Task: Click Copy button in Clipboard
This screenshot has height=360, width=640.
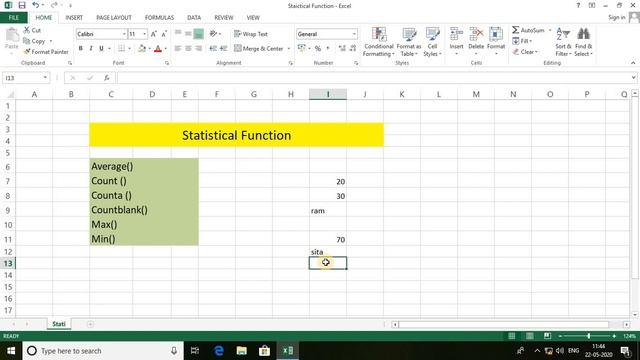Action: (35, 41)
